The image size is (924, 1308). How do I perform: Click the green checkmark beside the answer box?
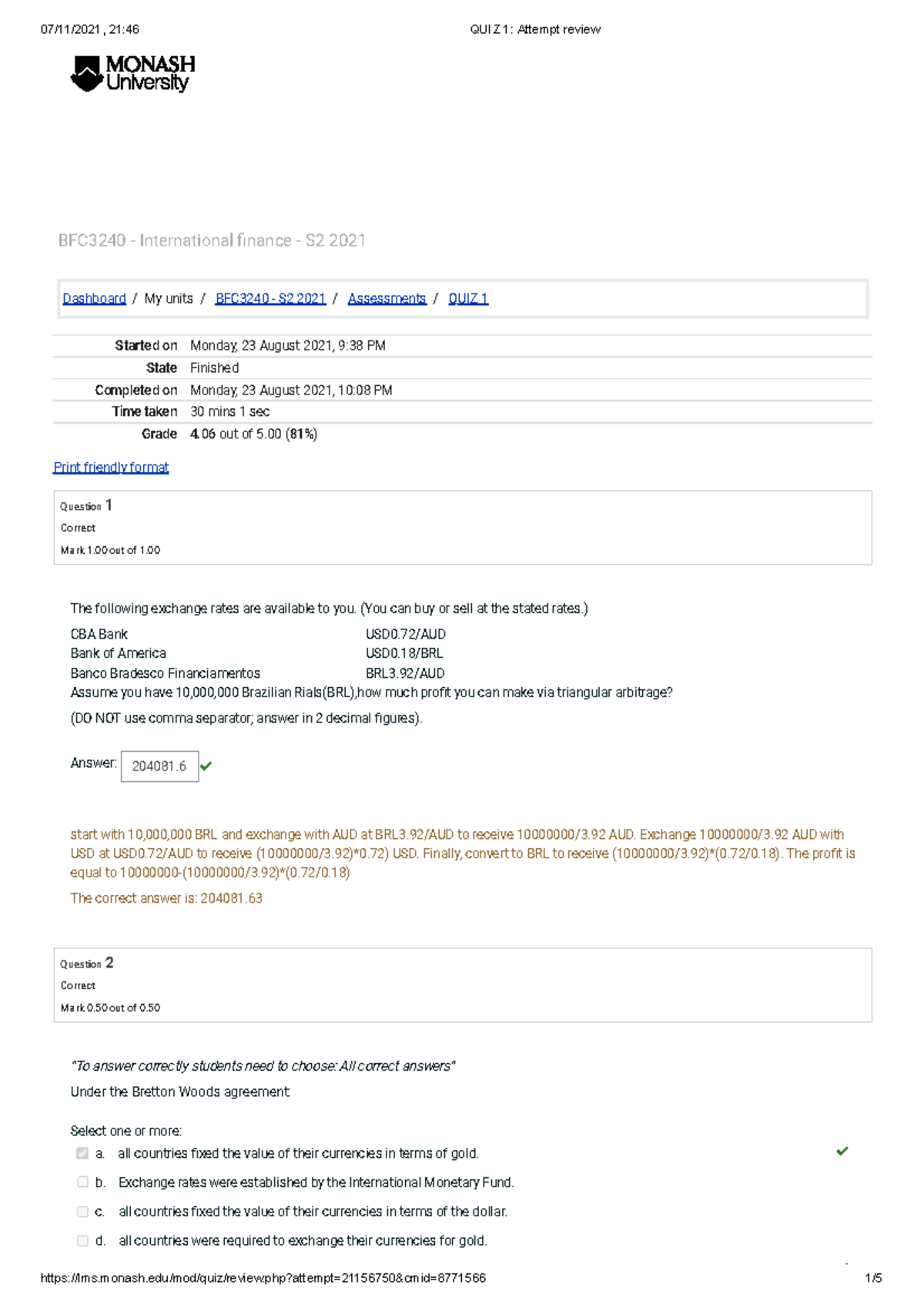[x=206, y=766]
